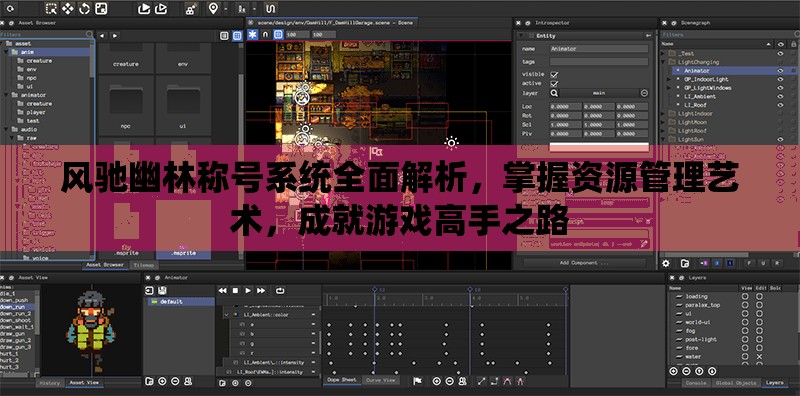Screen dimensions: 800x396
Task: Select the marquee selection tool in top toolbar
Action: point(51,8)
